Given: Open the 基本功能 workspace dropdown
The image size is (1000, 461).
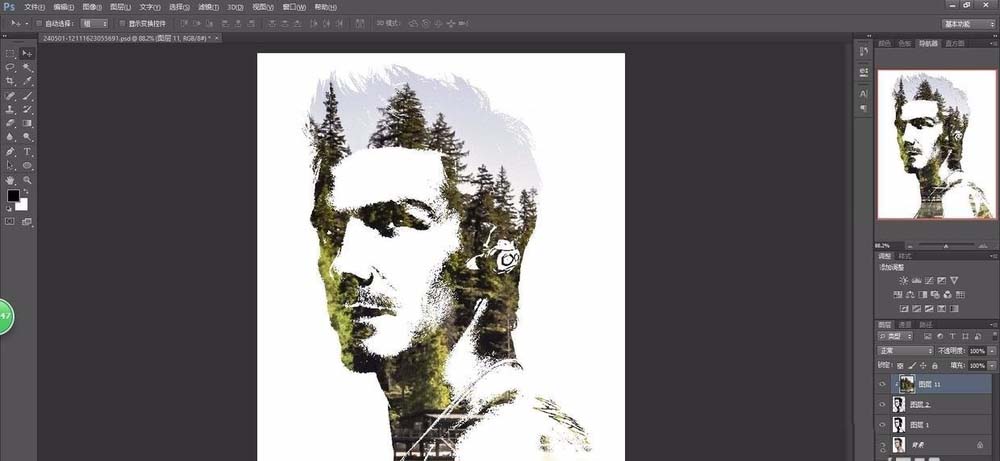Looking at the screenshot, I should coord(967,23).
